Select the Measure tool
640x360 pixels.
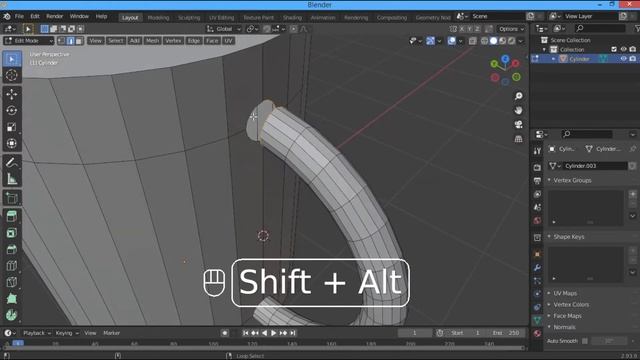pos(11,179)
